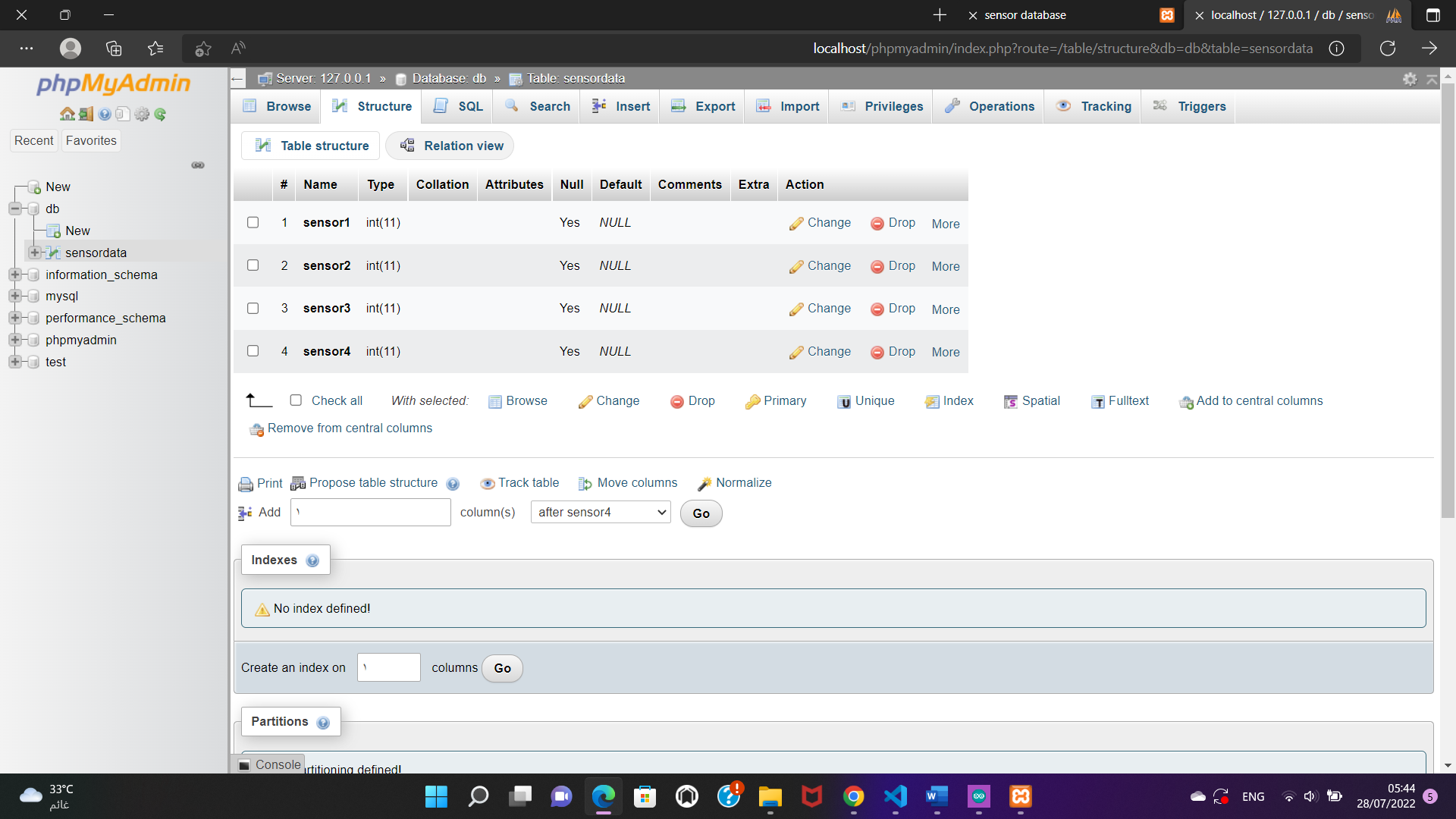The height and width of the screenshot is (819, 1456).
Task: Select the Export icon
Action: point(678,106)
